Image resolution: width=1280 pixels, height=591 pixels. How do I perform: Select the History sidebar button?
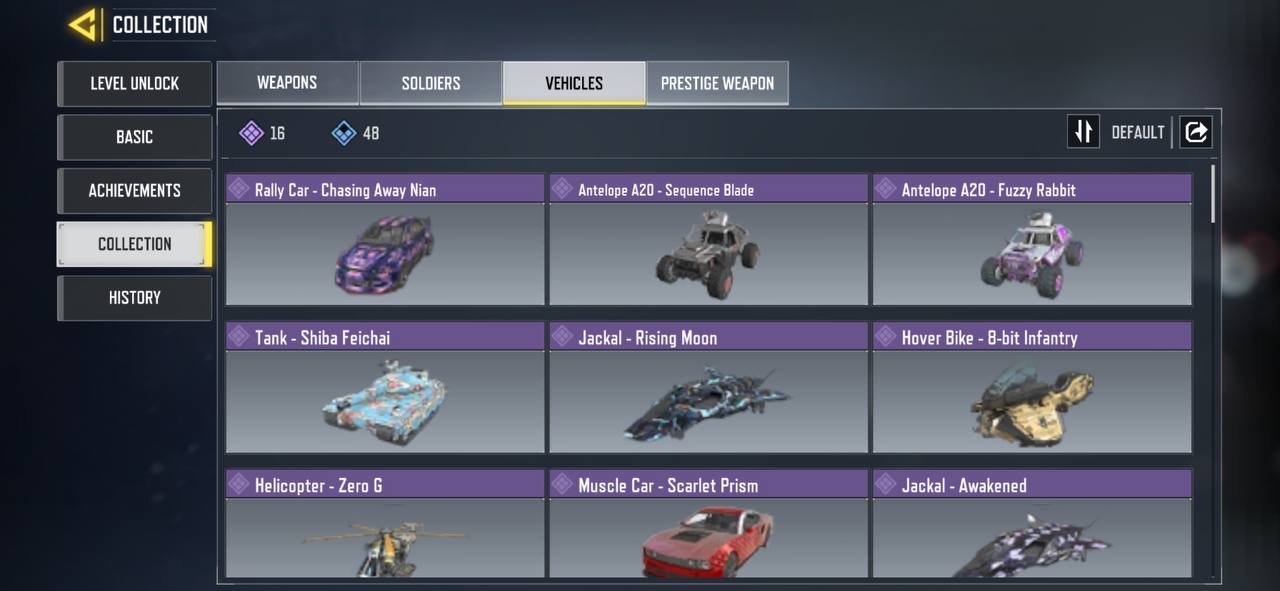click(134, 297)
